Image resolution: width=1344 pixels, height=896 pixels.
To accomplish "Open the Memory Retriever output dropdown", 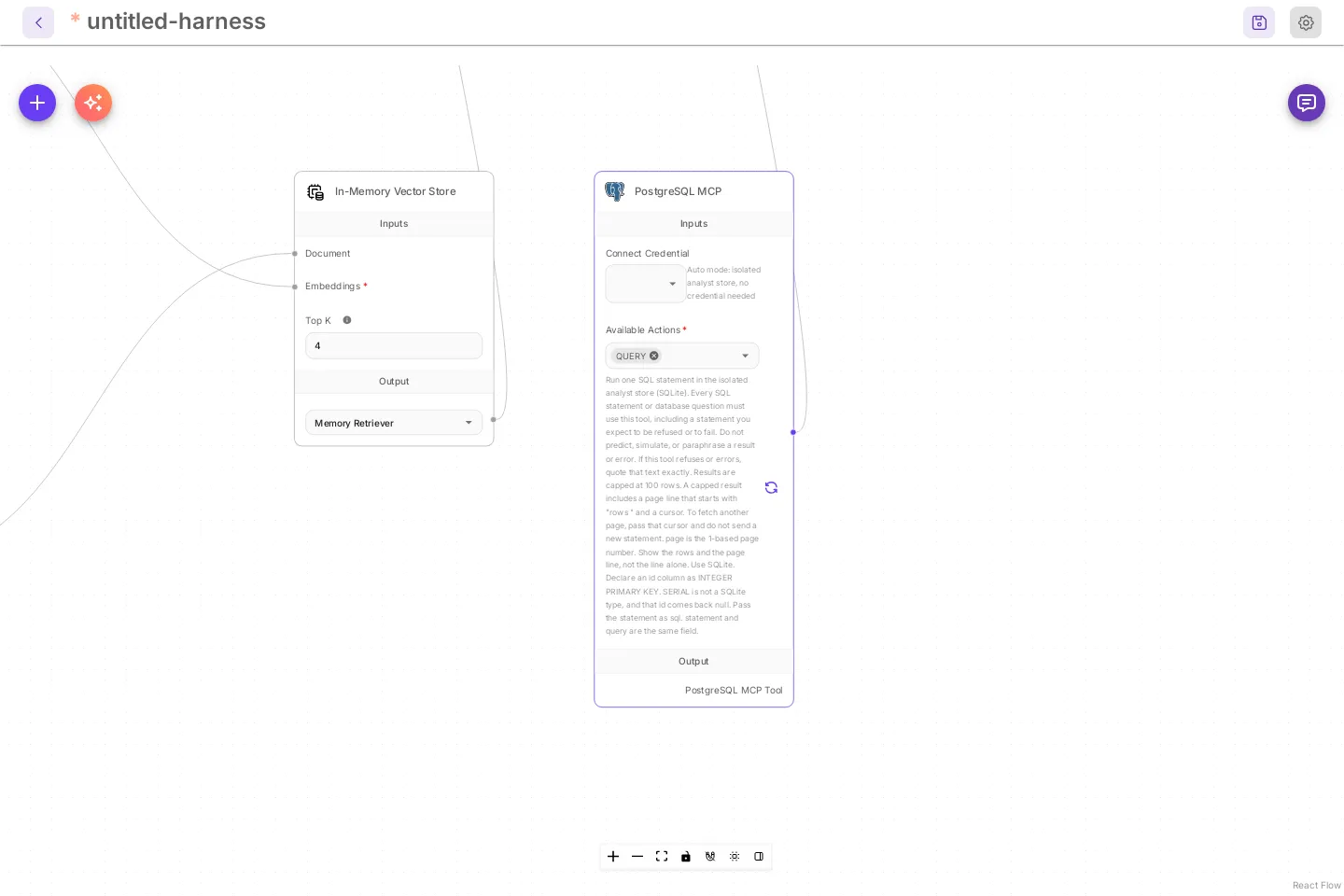I will [394, 423].
